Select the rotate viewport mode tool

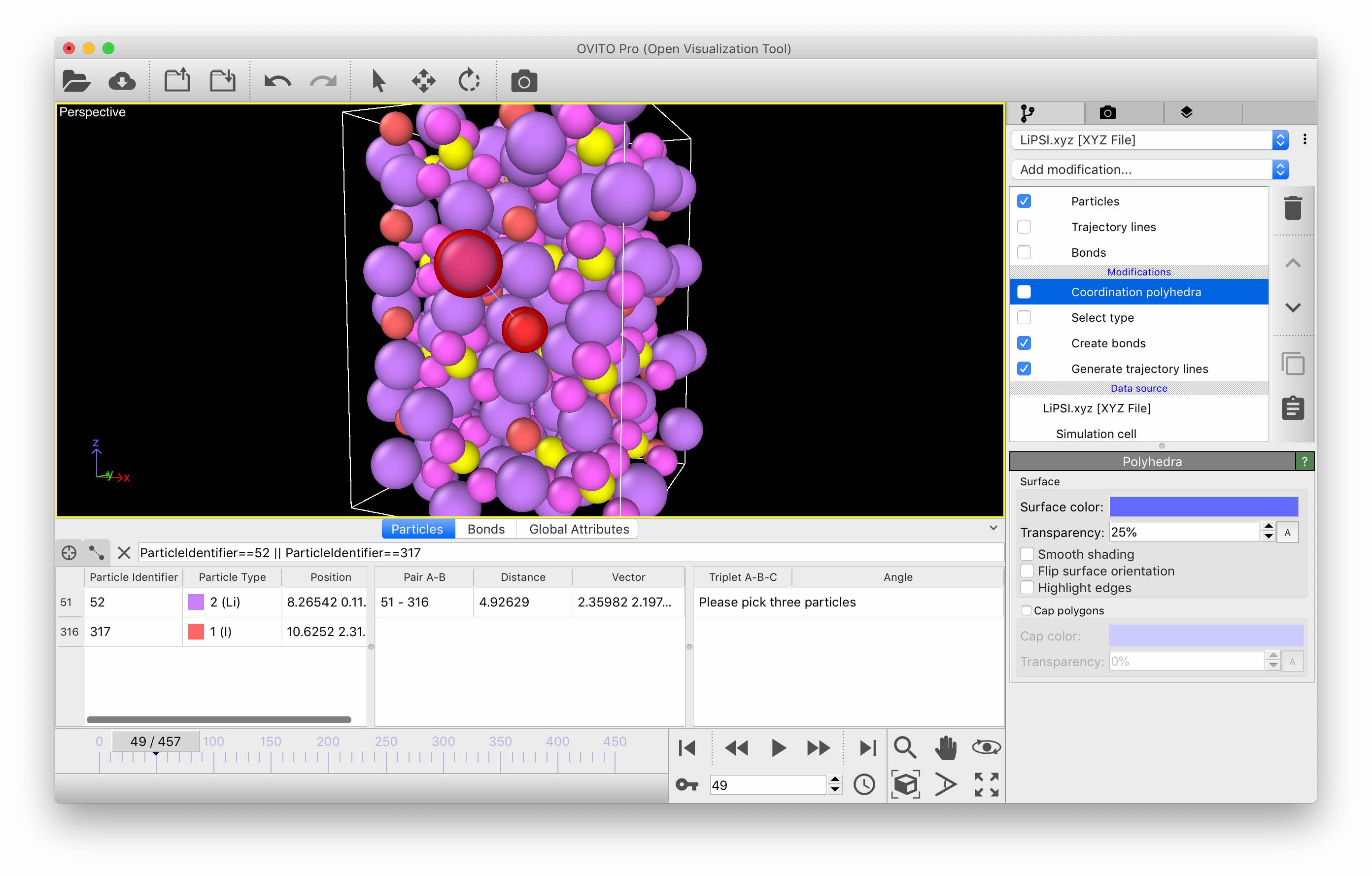click(x=468, y=80)
